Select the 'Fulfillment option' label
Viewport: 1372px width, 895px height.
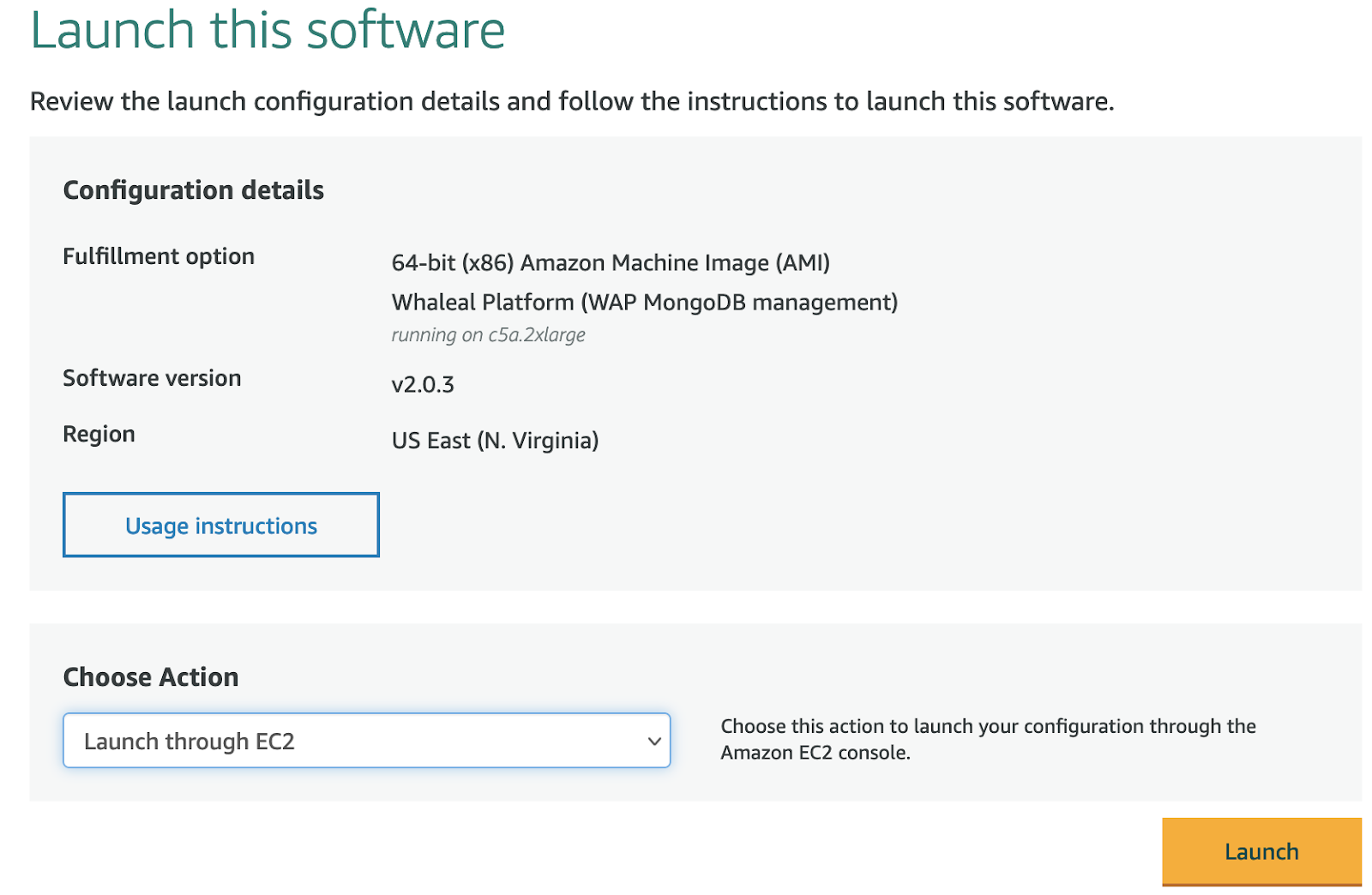tap(158, 256)
